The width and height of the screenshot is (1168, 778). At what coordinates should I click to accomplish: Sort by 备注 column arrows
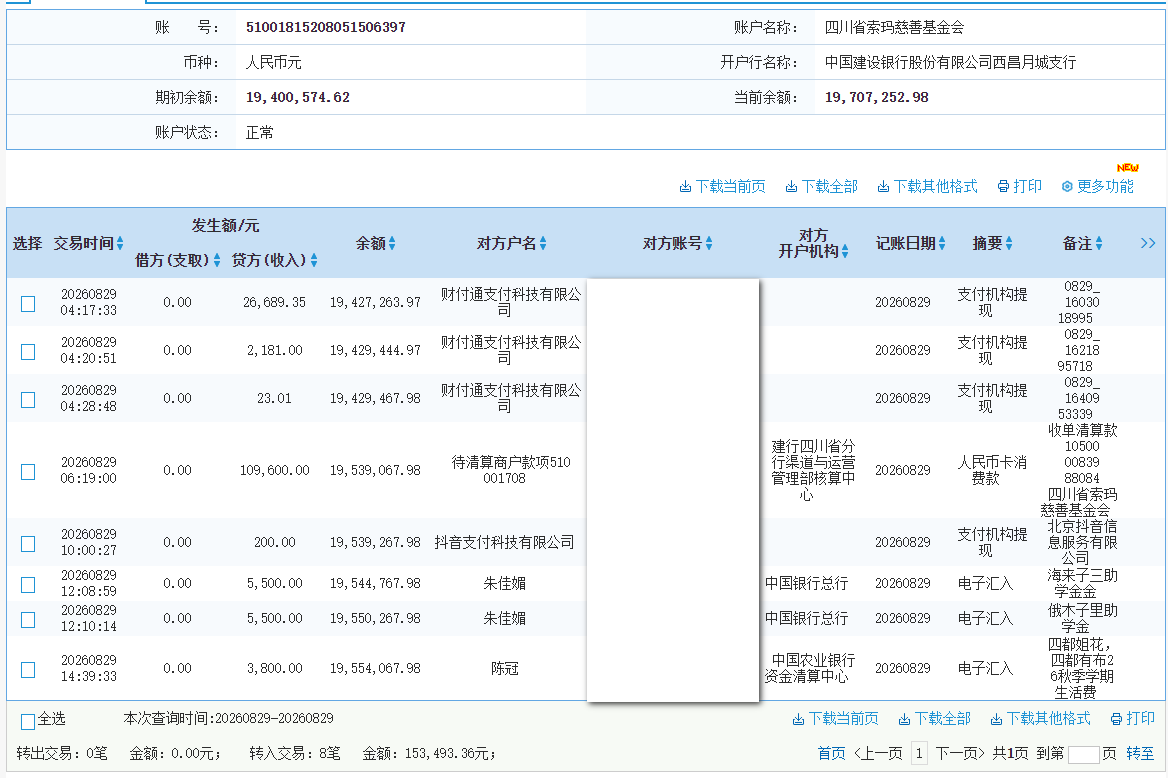[1099, 244]
